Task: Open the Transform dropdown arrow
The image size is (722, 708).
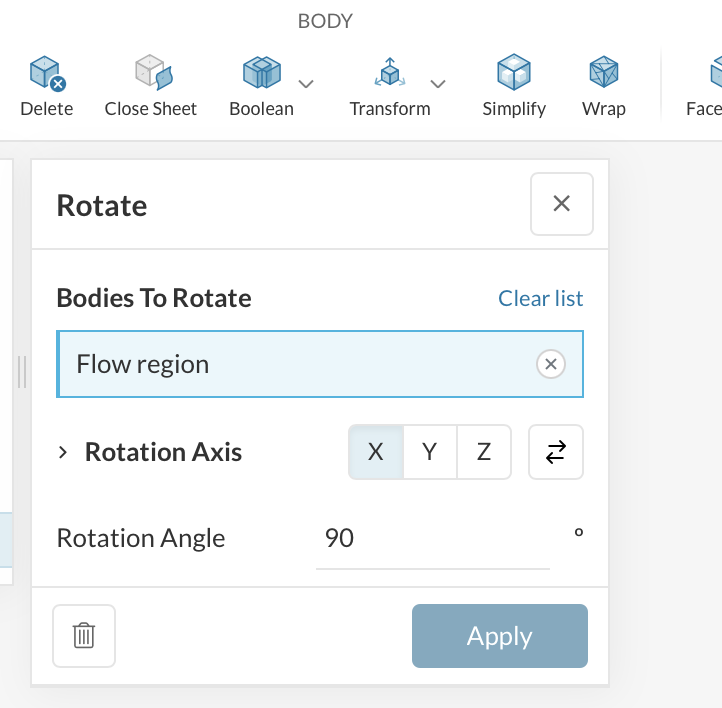Action: 437,83
